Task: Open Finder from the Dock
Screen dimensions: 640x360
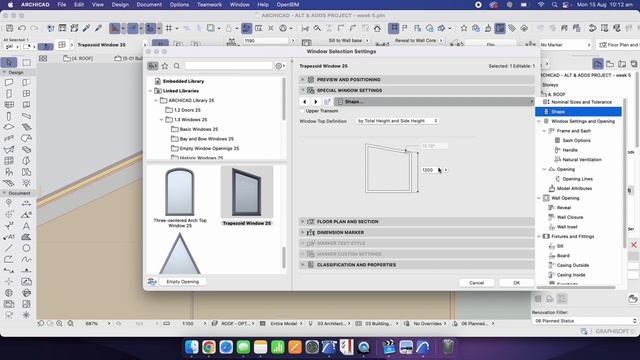Action: 191,347
